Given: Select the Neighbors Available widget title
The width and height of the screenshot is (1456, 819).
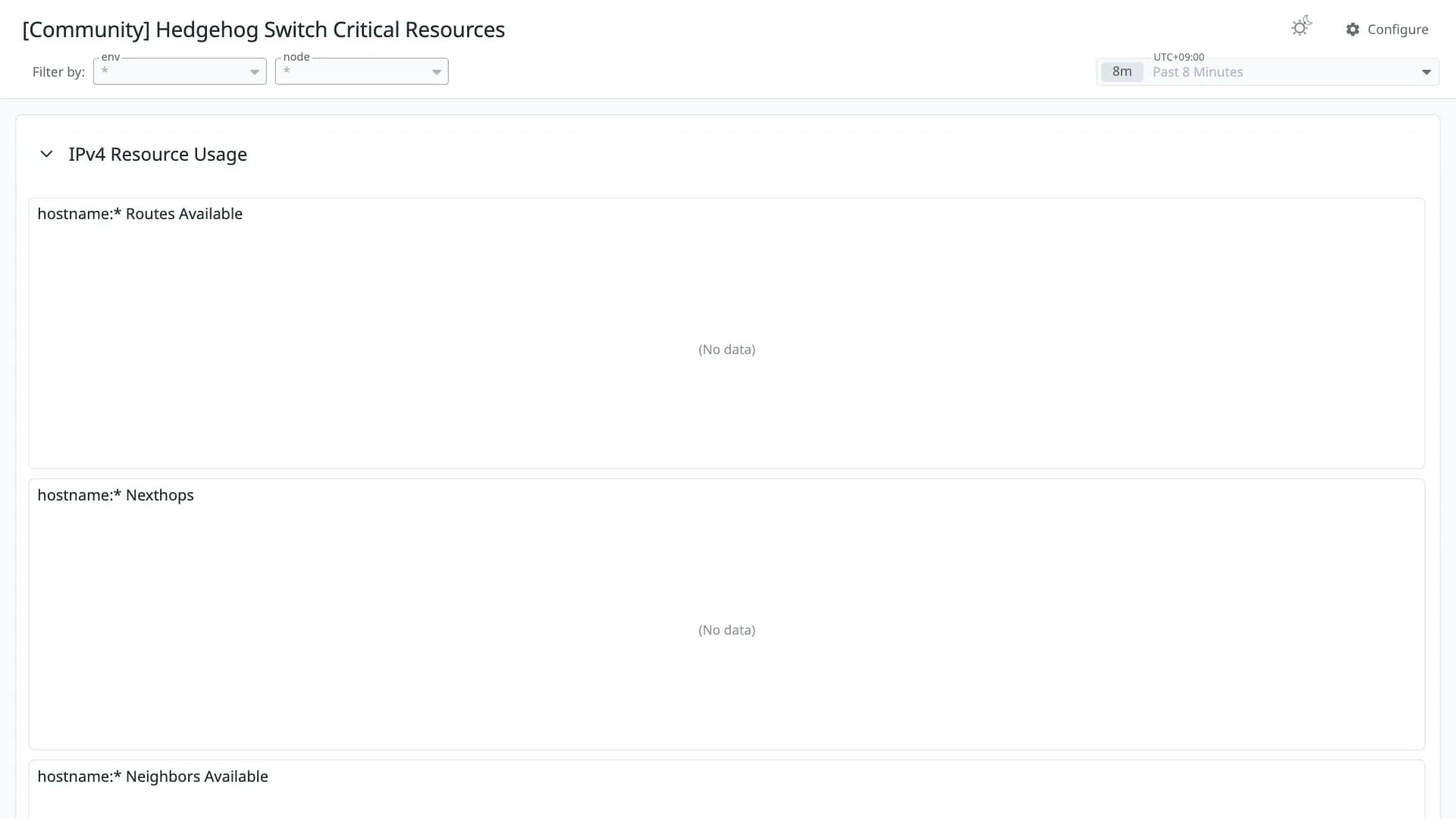Looking at the screenshot, I should (x=153, y=777).
